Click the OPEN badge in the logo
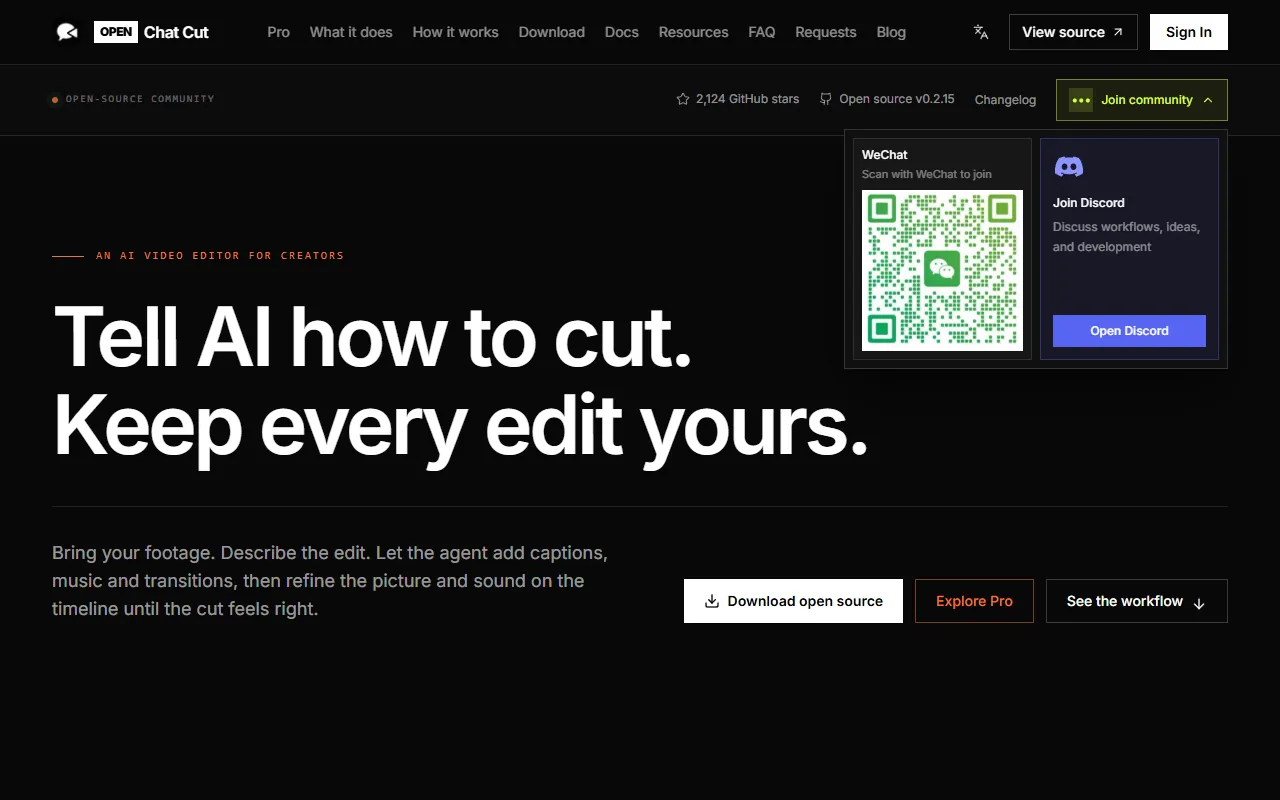This screenshot has height=800, width=1280. tap(116, 32)
